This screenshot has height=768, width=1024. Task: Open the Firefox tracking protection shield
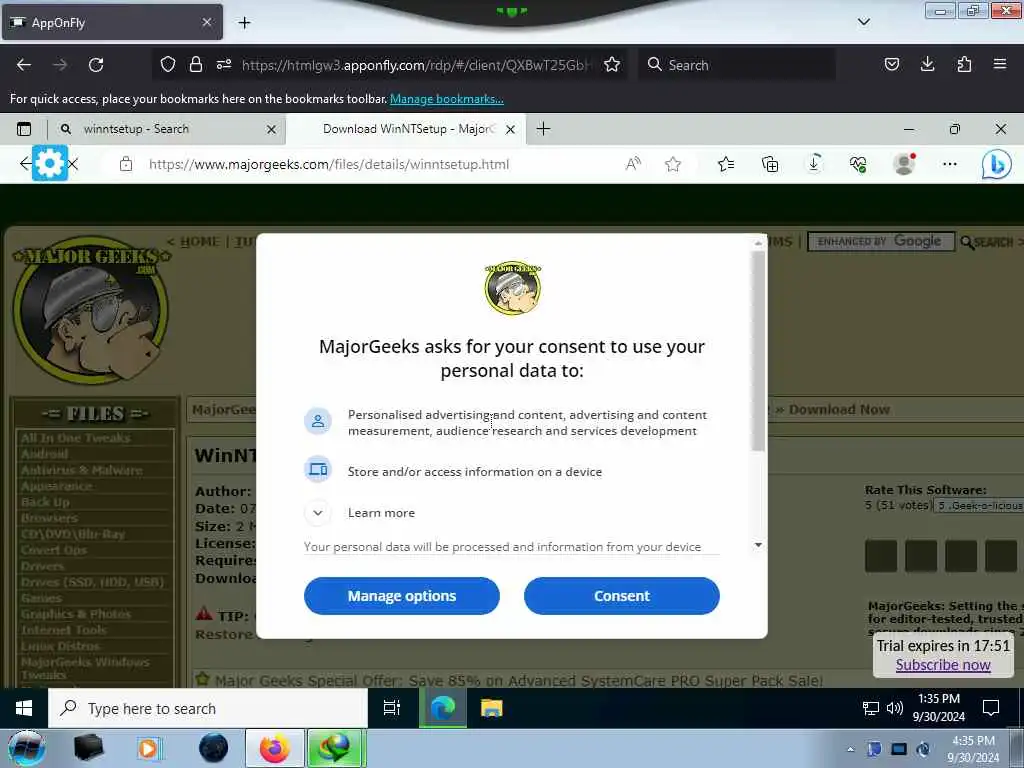click(168, 65)
